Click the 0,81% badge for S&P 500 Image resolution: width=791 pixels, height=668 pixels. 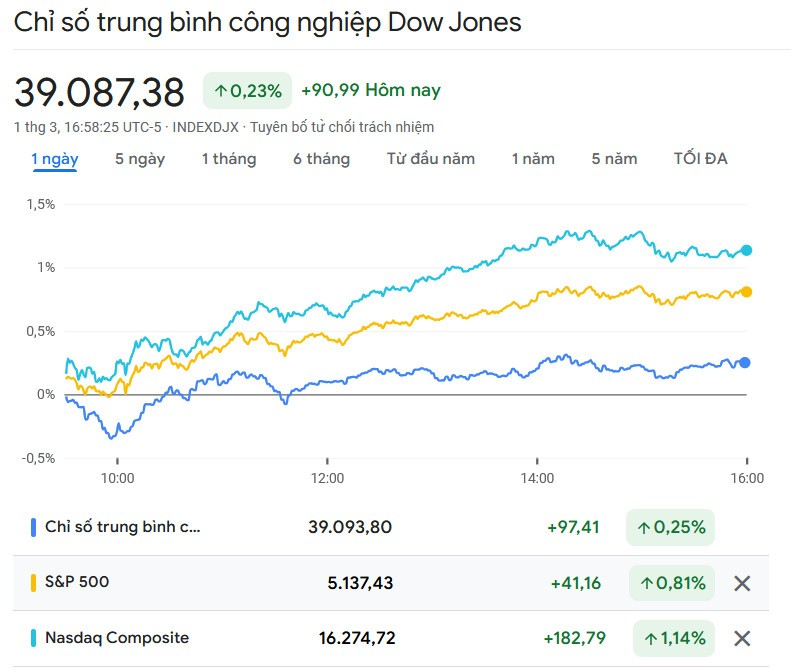[x=671, y=583]
